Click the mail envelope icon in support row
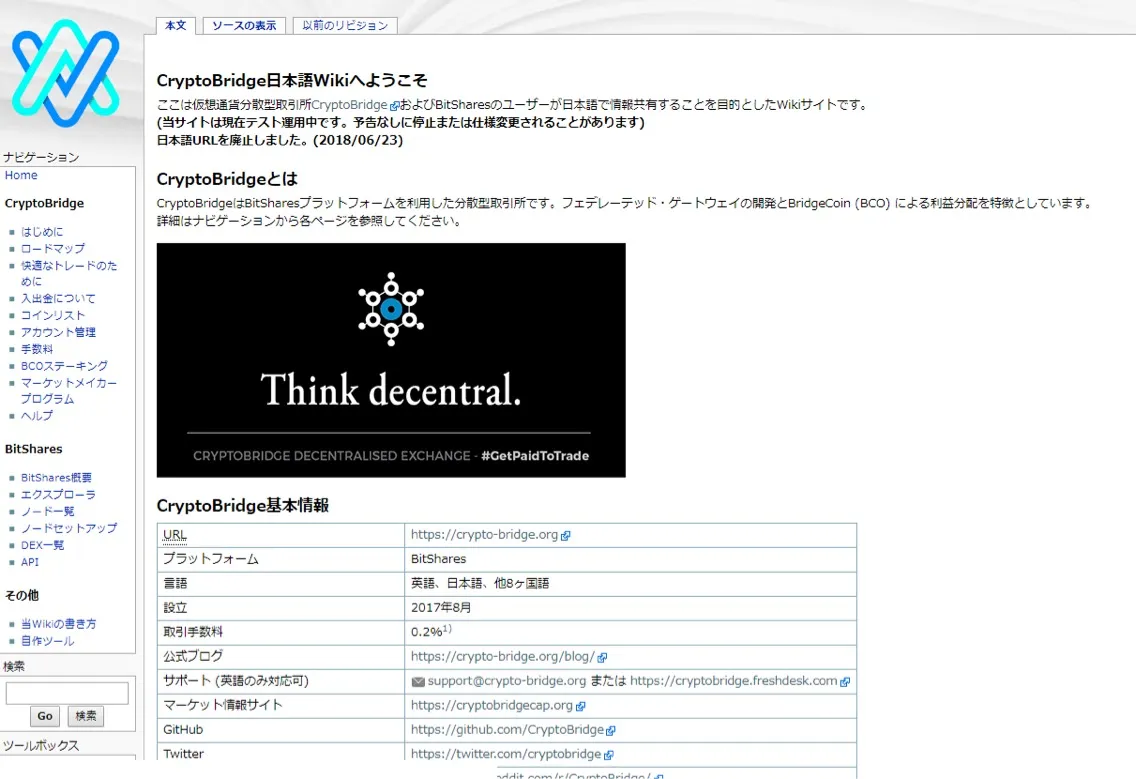 pos(418,682)
